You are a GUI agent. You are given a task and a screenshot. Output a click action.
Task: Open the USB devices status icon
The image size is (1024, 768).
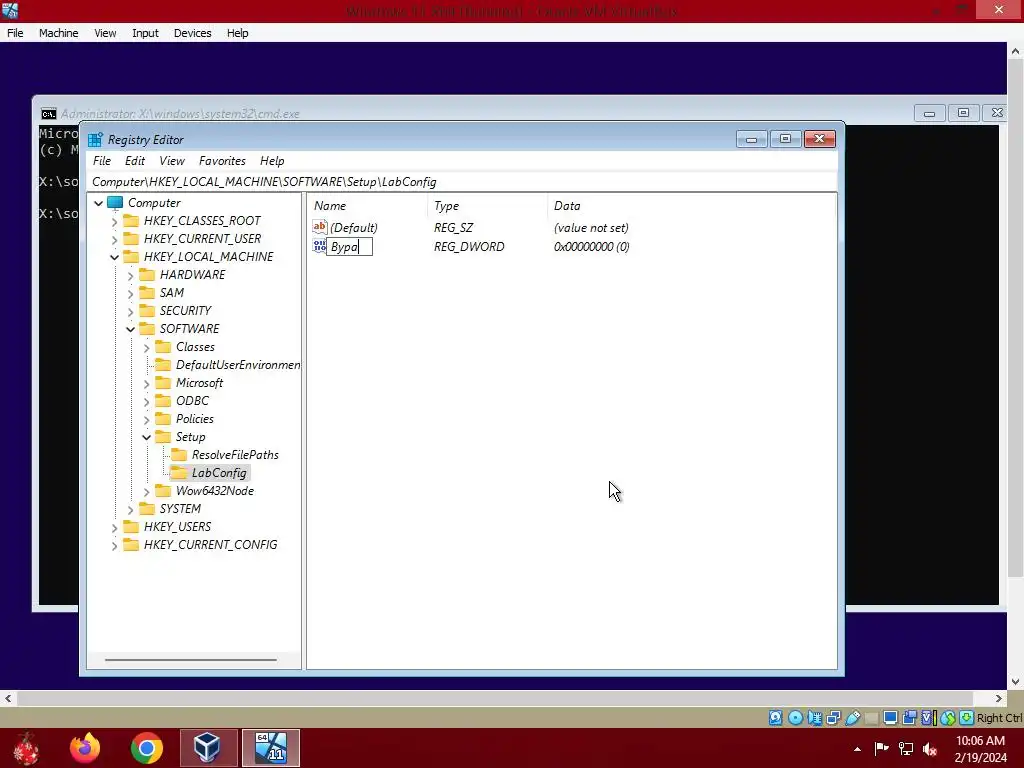[853, 718]
